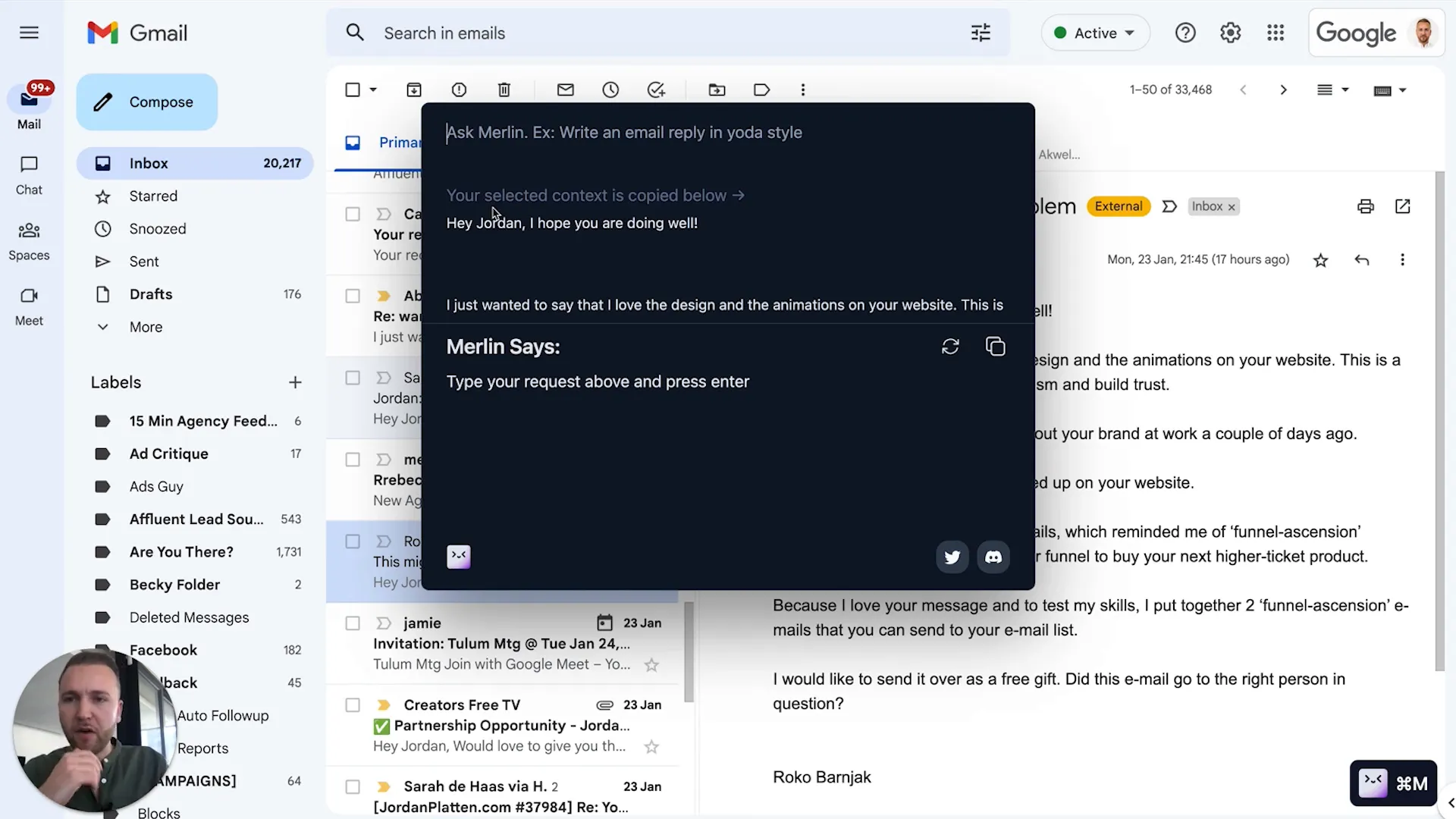Open the Starred folder

(153, 196)
